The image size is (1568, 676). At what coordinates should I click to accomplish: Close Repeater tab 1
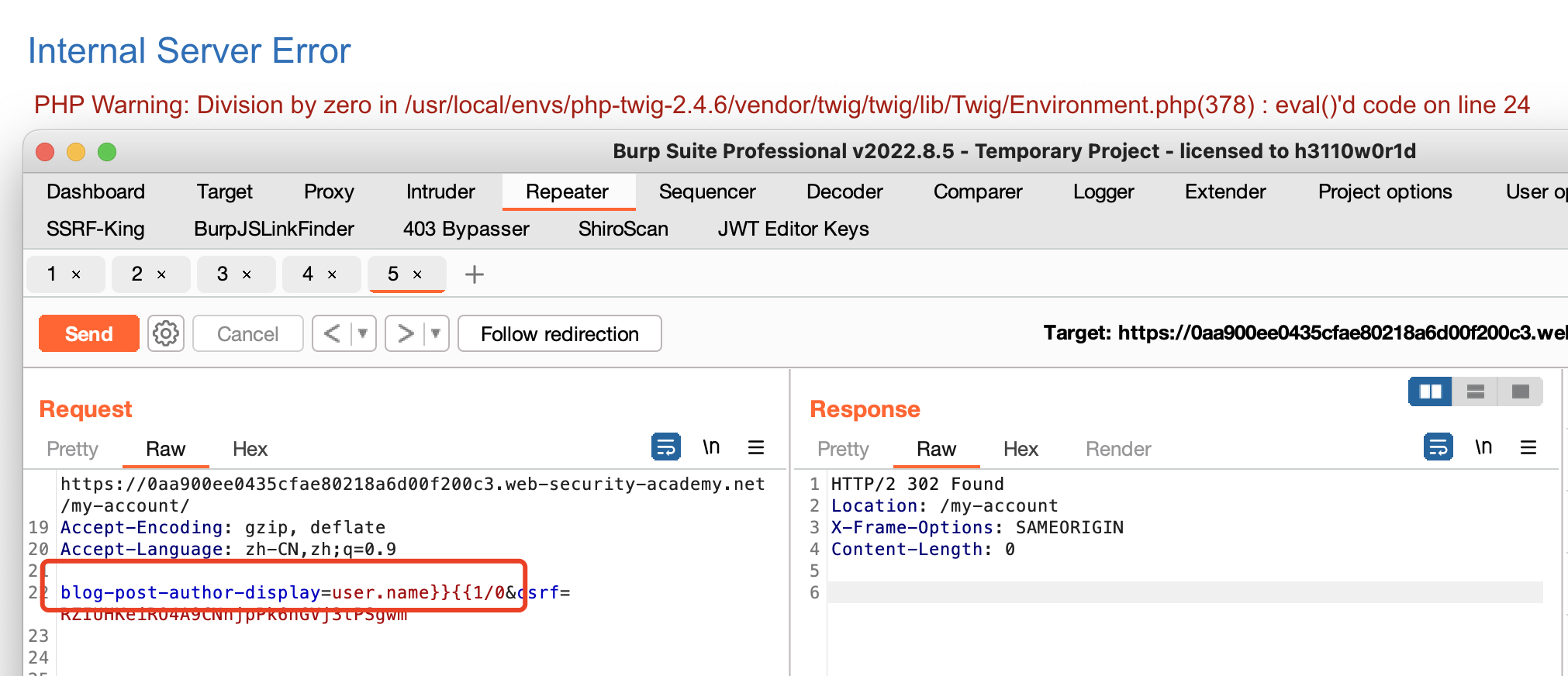[x=76, y=274]
